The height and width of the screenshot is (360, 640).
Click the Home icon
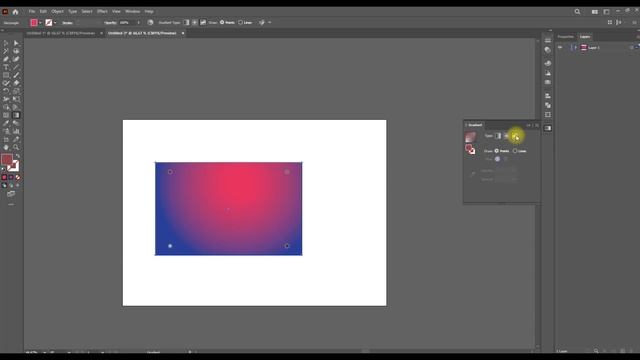coord(16,12)
